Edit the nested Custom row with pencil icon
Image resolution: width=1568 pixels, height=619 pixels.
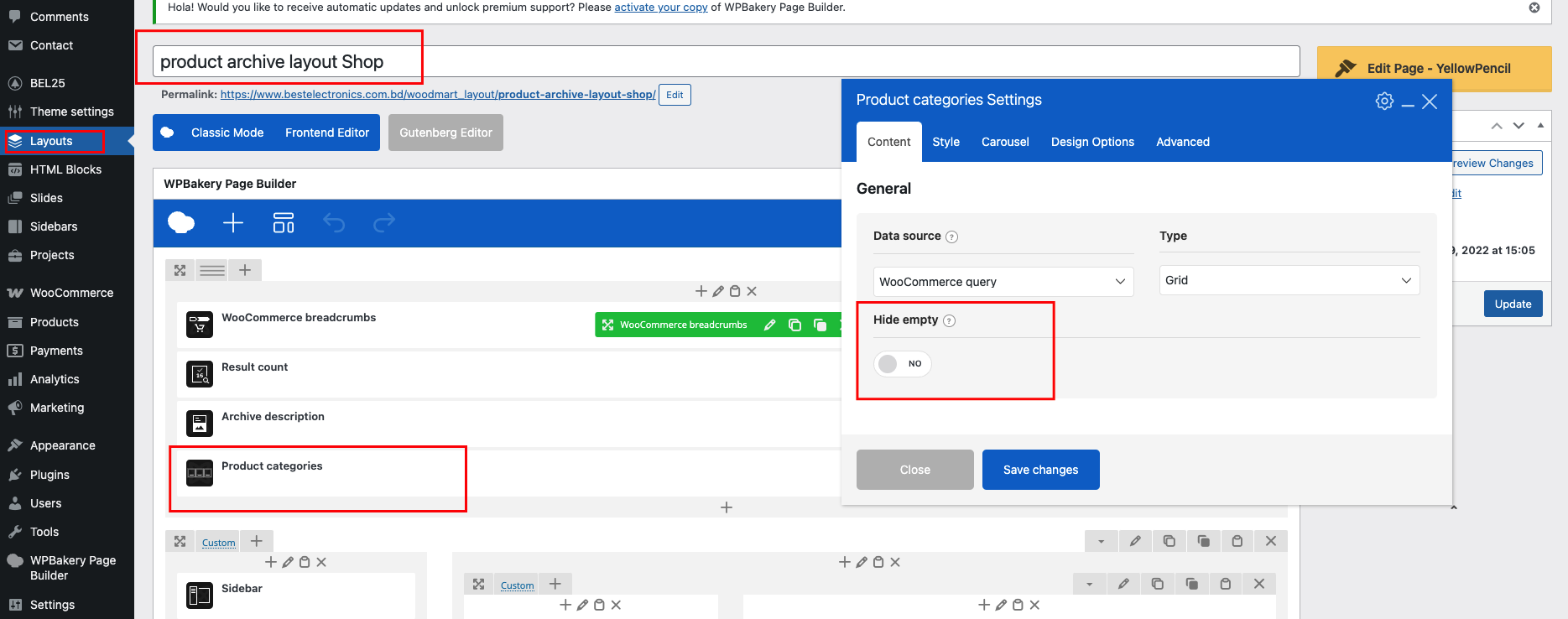point(1123,584)
